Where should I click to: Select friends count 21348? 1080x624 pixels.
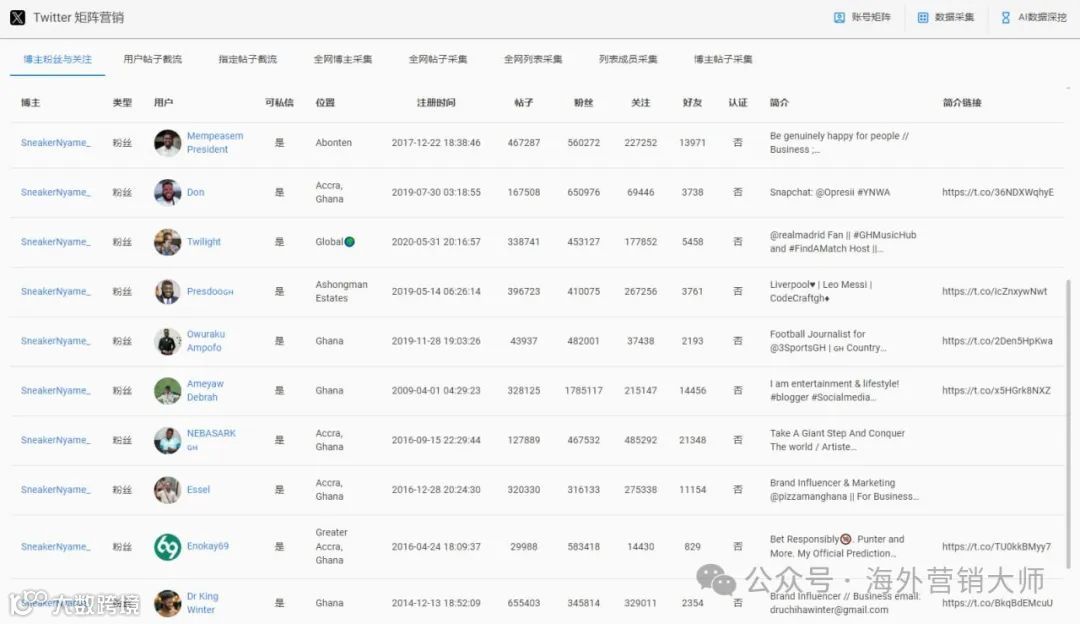[x=692, y=440]
